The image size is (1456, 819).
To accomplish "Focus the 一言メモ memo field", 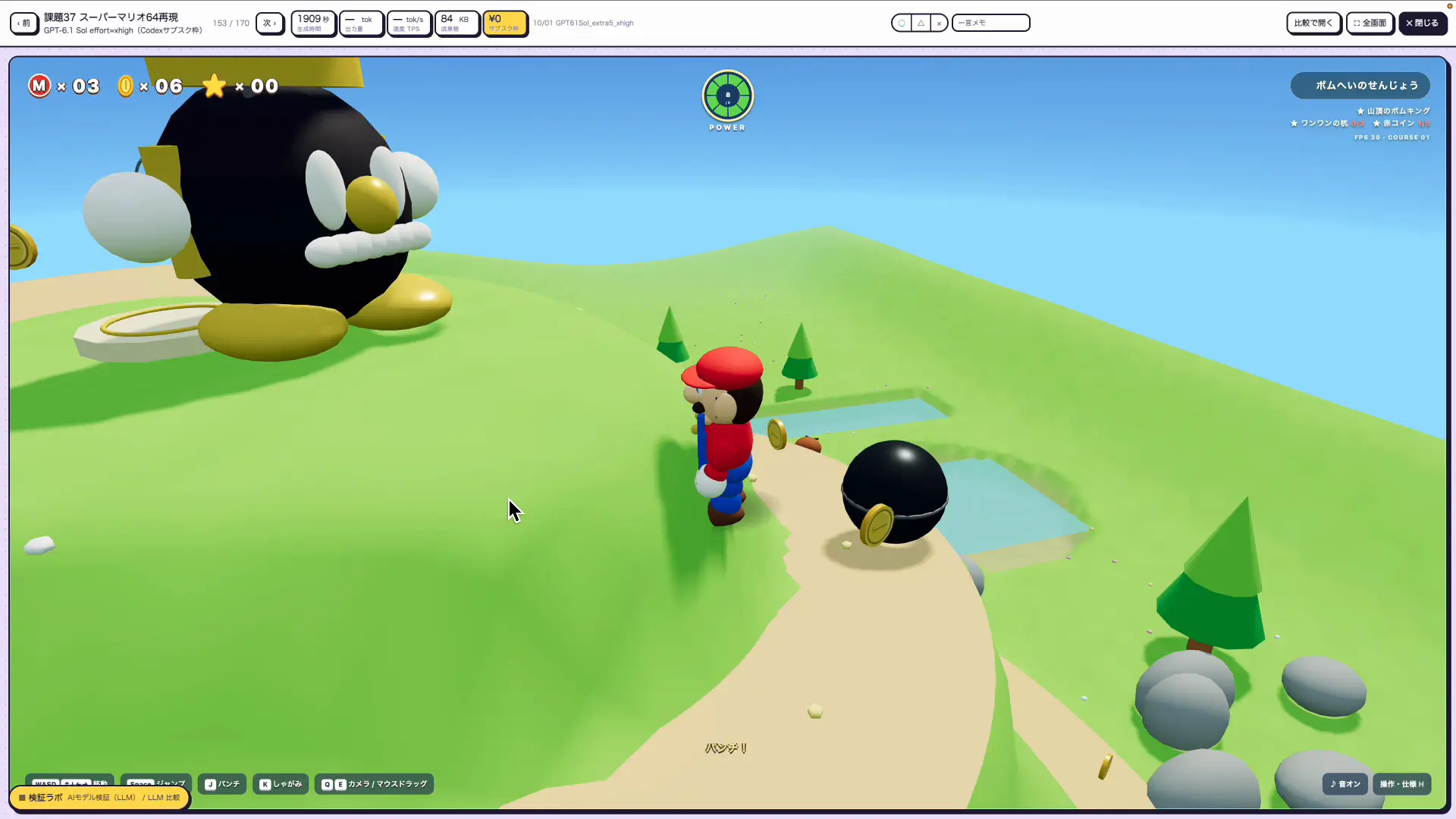I will click(x=990, y=23).
